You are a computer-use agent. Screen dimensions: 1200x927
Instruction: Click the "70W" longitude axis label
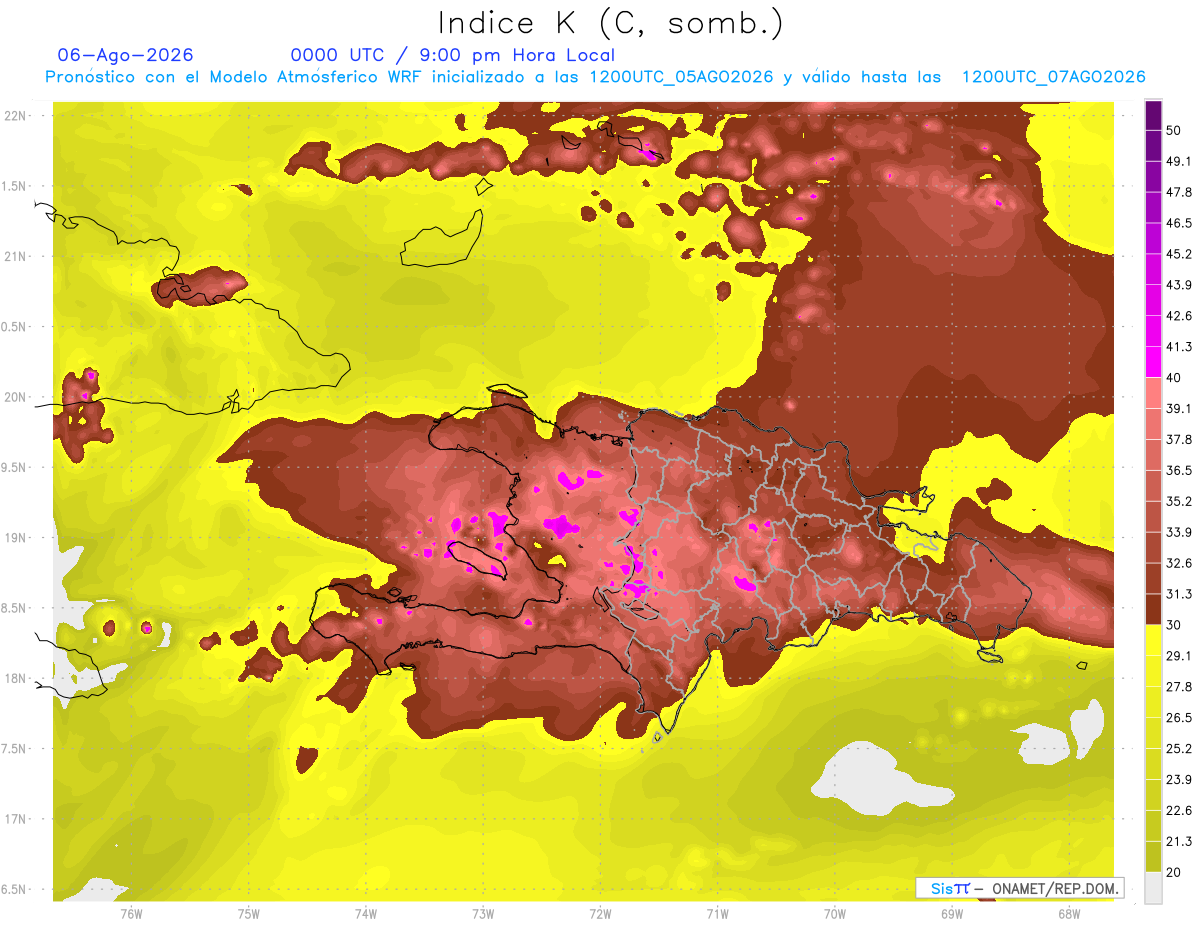point(835,913)
